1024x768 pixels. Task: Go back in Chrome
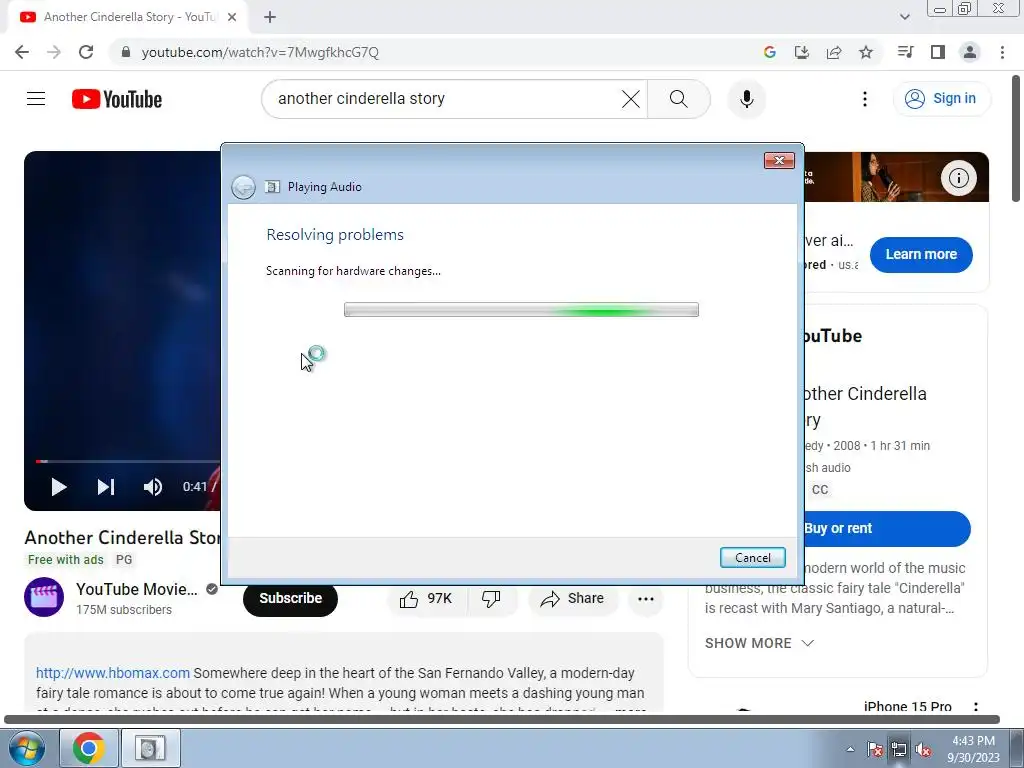pyautogui.click(x=22, y=52)
